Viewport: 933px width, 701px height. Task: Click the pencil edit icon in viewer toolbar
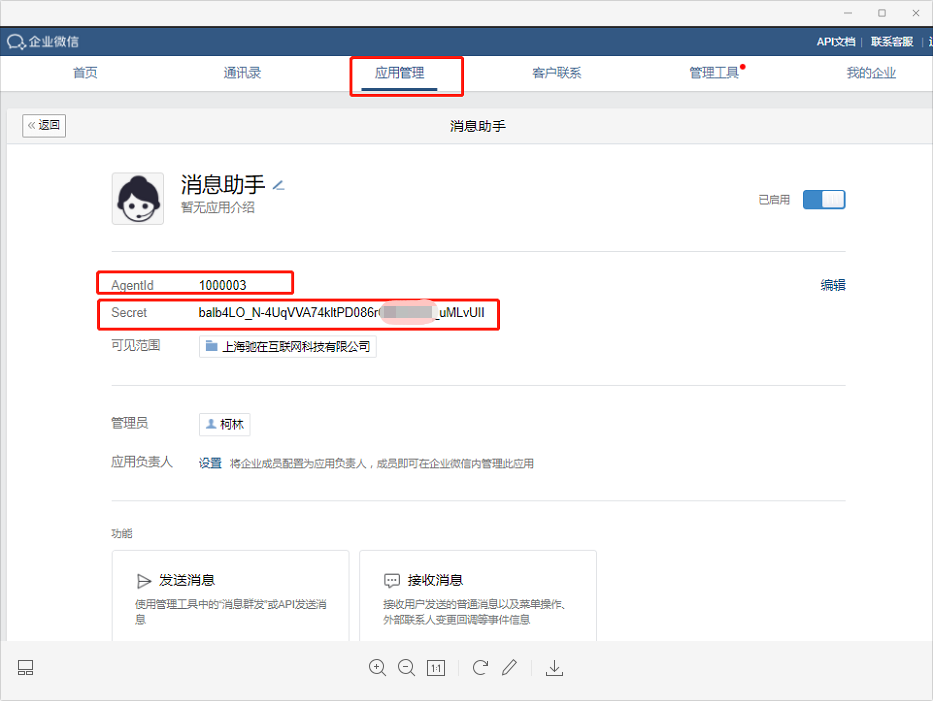(x=509, y=668)
